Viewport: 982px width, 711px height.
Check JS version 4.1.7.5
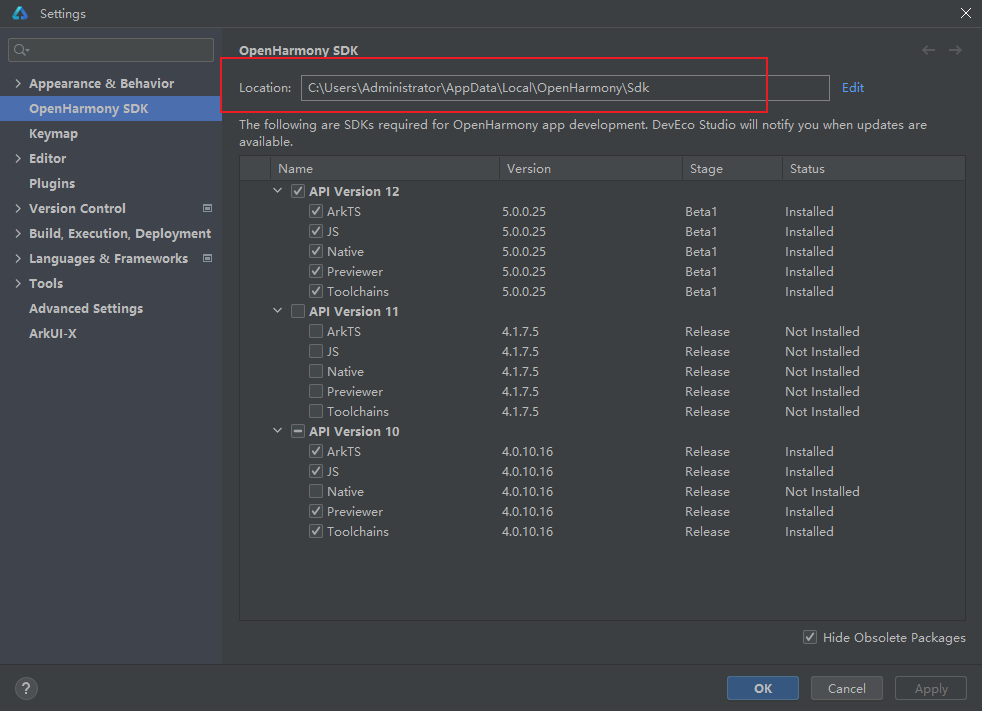click(x=316, y=351)
